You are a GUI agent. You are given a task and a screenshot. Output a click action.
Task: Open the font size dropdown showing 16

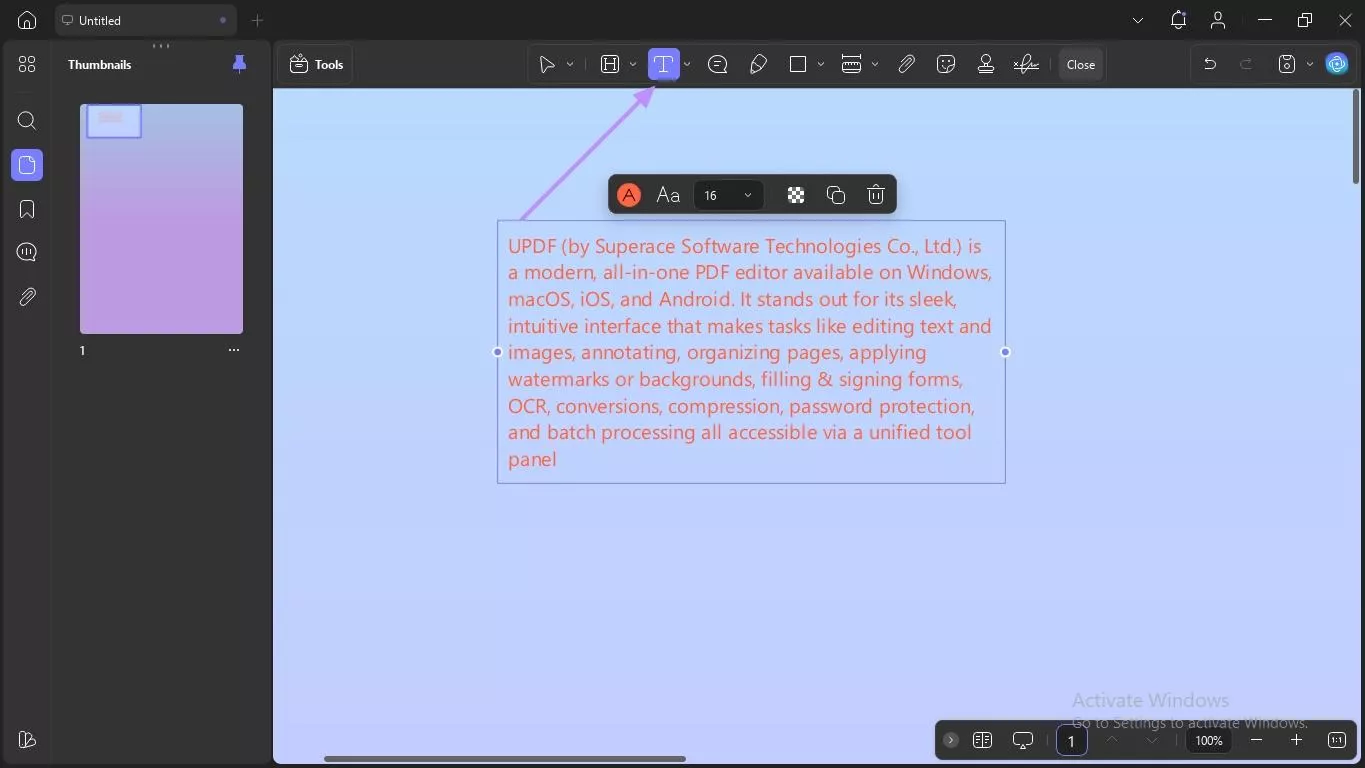[x=727, y=195]
